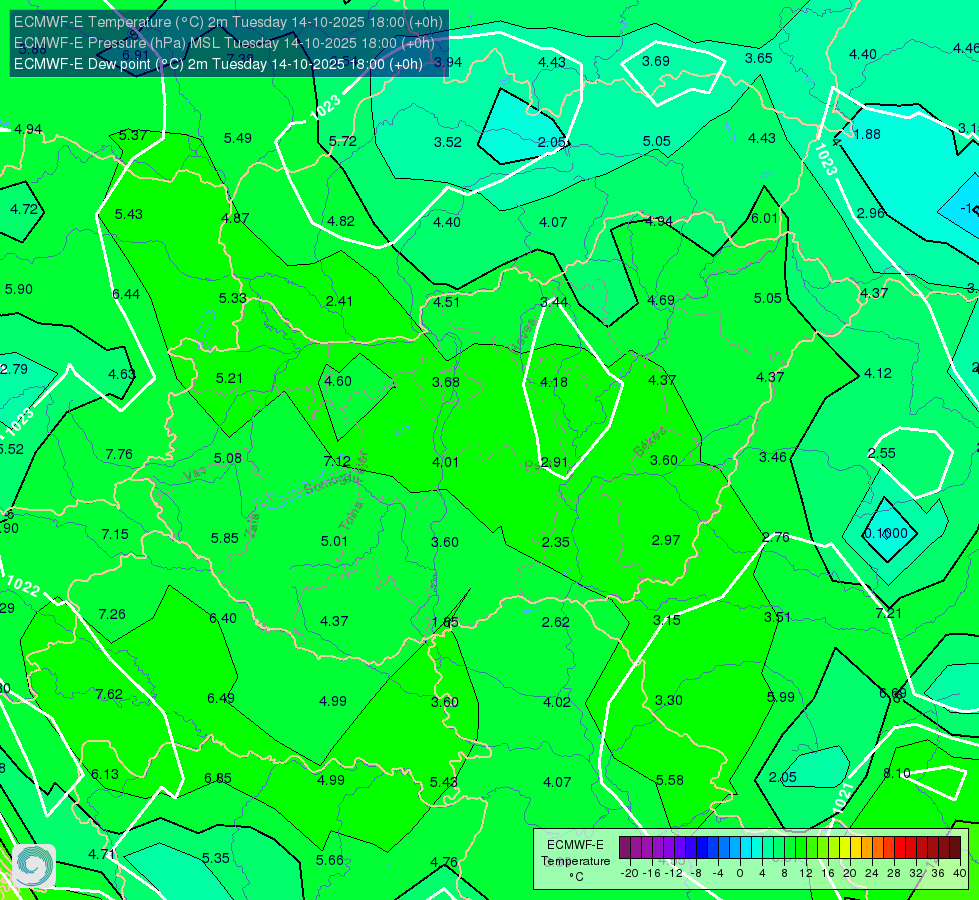Click the map value 4.02
979x900 pixels.
[x=556, y=702]
